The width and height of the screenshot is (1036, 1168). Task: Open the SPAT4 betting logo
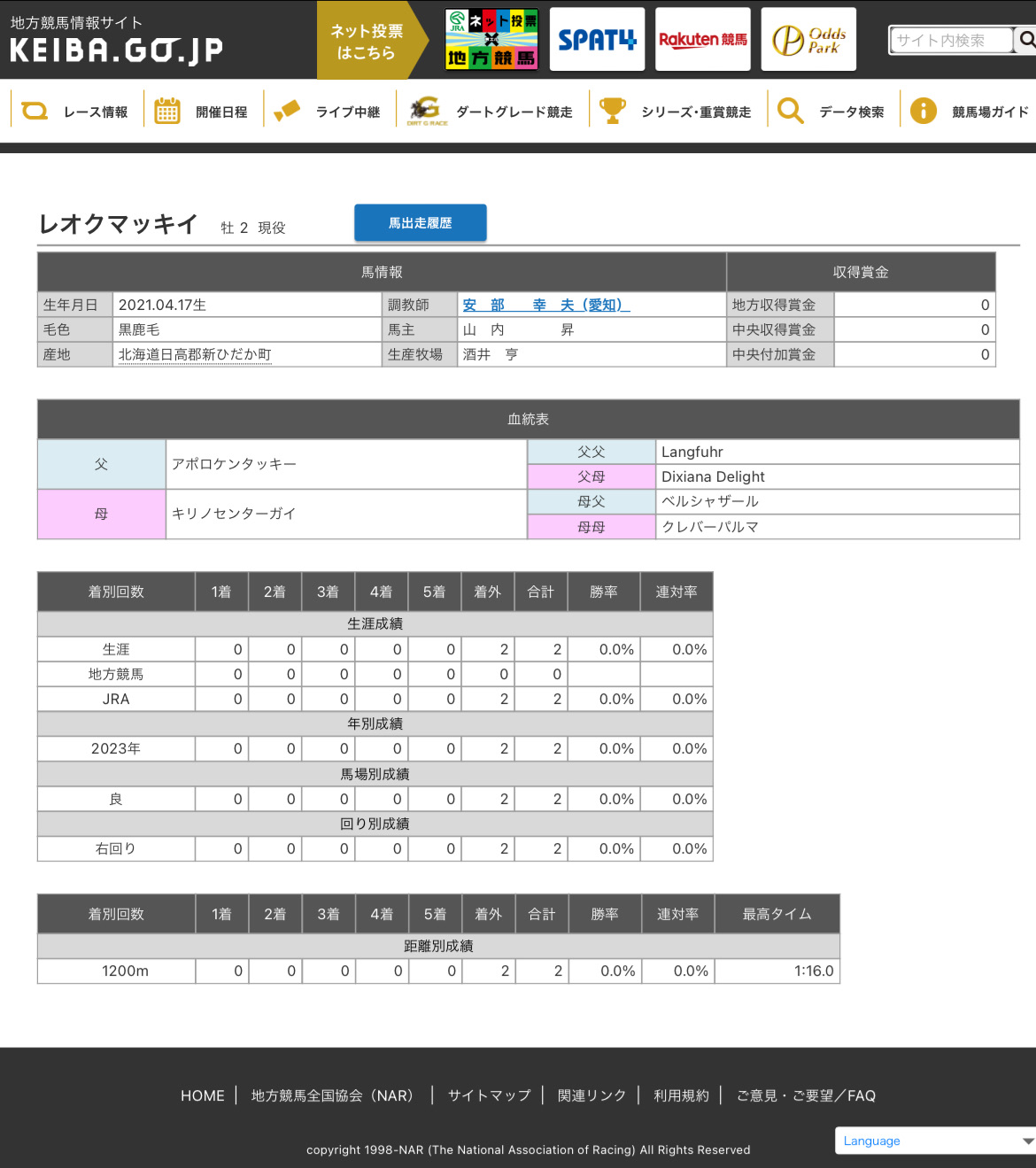tap(597, 40)
